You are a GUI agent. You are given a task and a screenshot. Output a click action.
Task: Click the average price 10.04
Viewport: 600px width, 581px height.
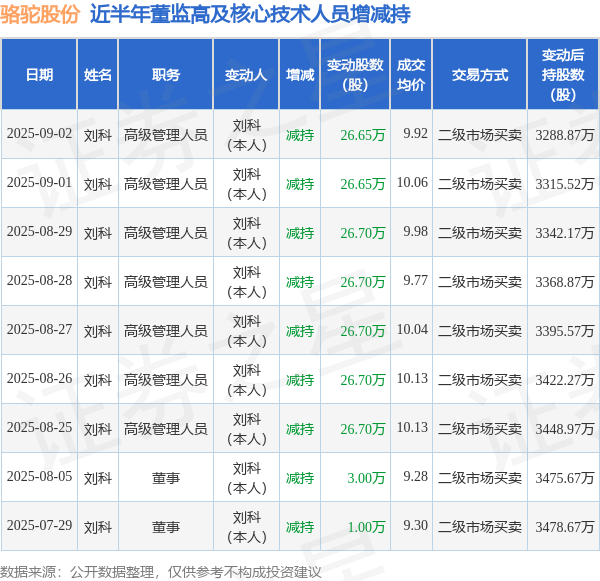pos(412,330)
